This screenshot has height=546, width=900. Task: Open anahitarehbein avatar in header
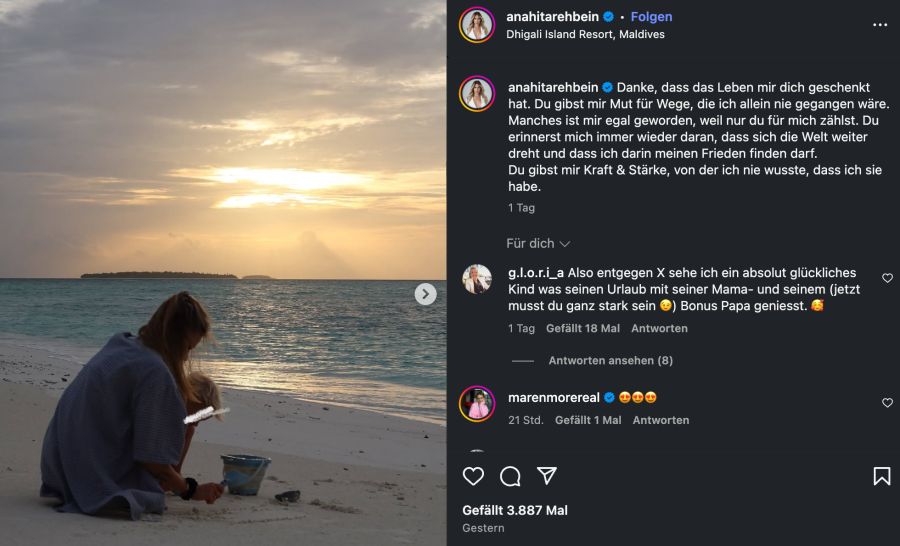pyautogui.click(x=477, y=25)
